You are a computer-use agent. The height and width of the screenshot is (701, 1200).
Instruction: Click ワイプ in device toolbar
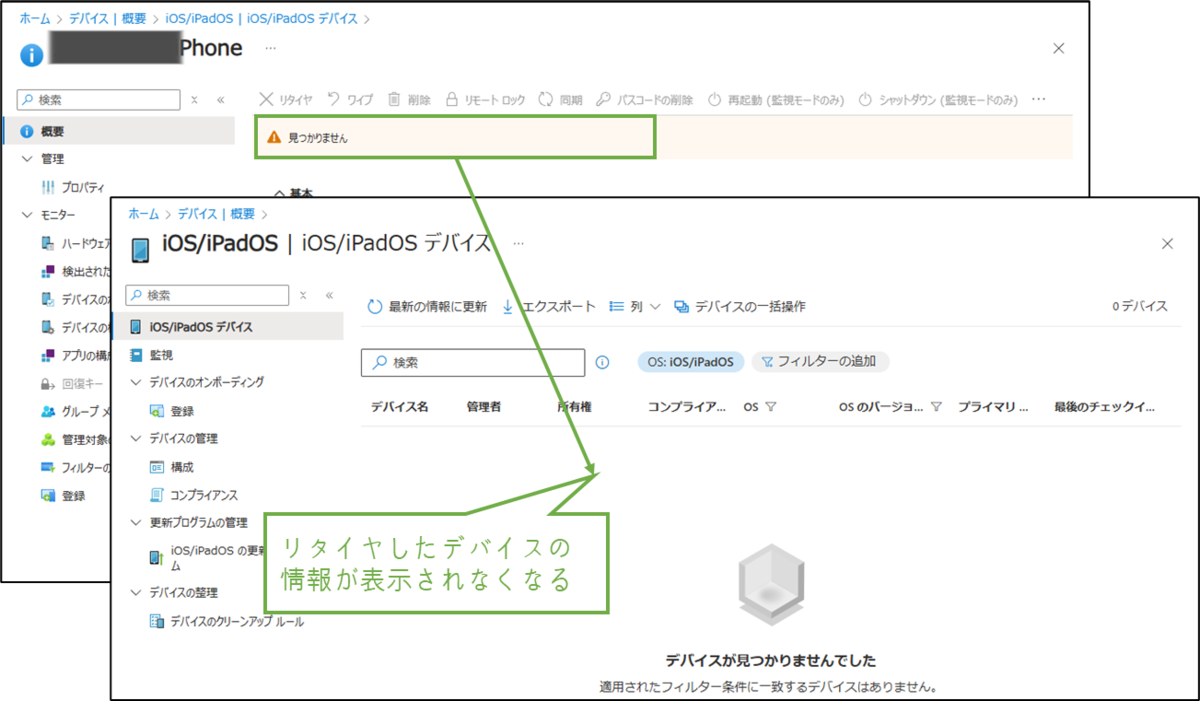(x=351, y=100)
